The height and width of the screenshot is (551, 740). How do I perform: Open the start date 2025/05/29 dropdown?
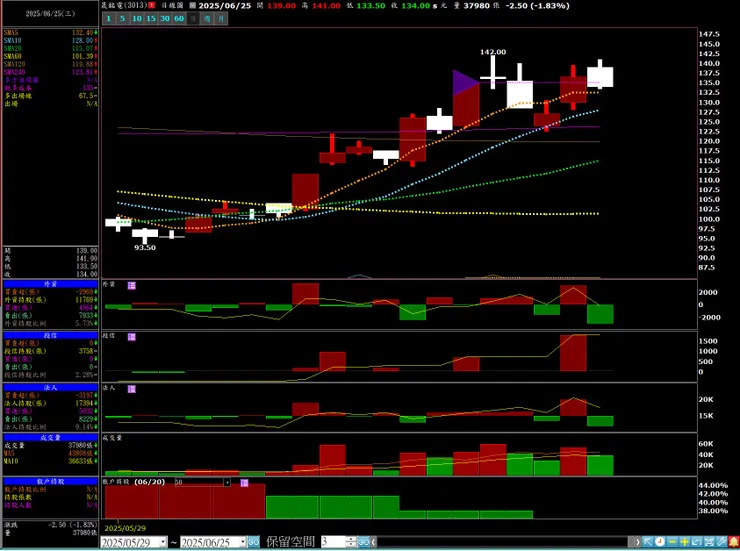coord(163,543)
